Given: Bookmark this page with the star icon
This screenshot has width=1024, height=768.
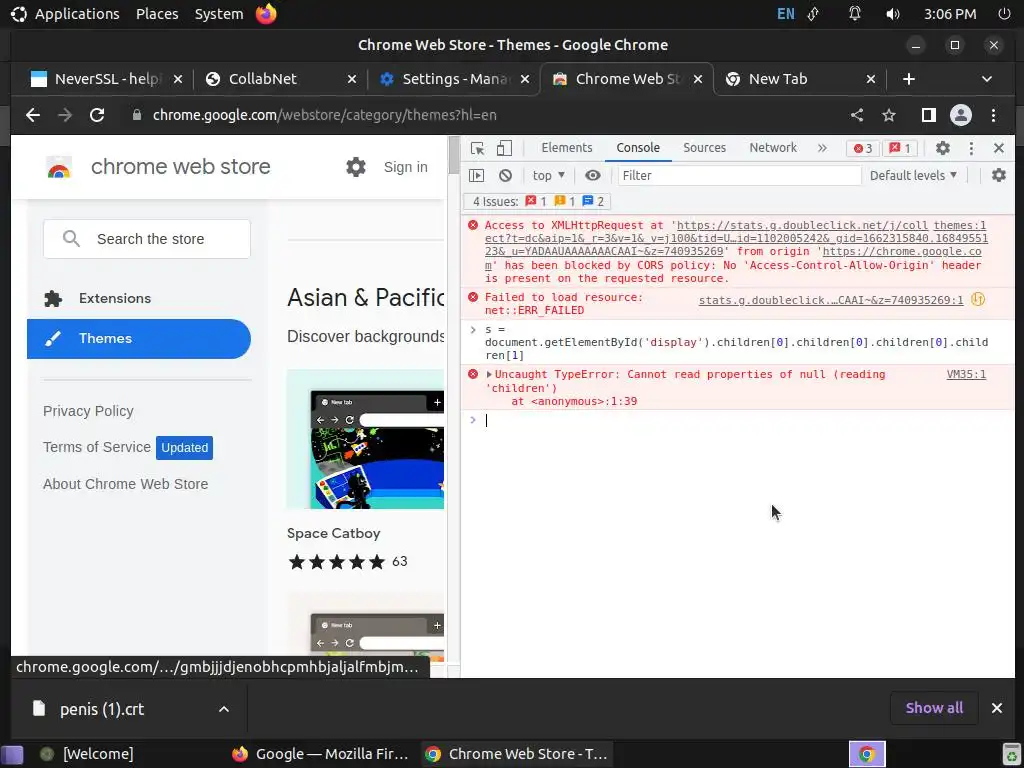Looking at the screenshot, I should (x=889, y=115).
